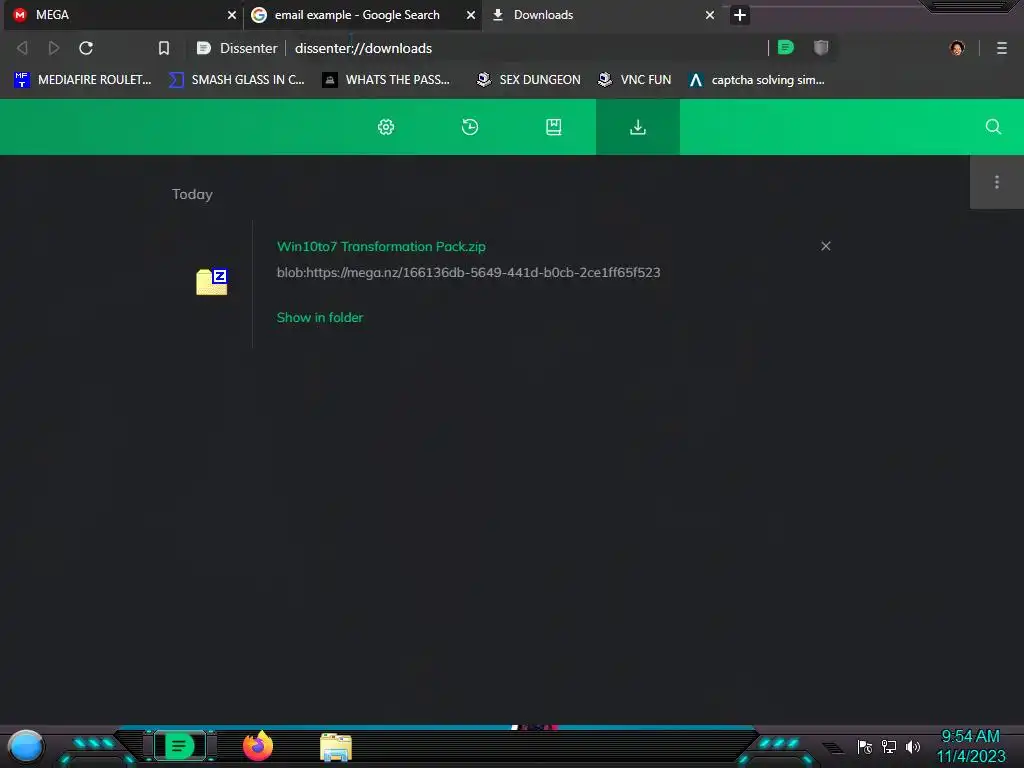
Task: Click the Today date heading
Action: 192,195
